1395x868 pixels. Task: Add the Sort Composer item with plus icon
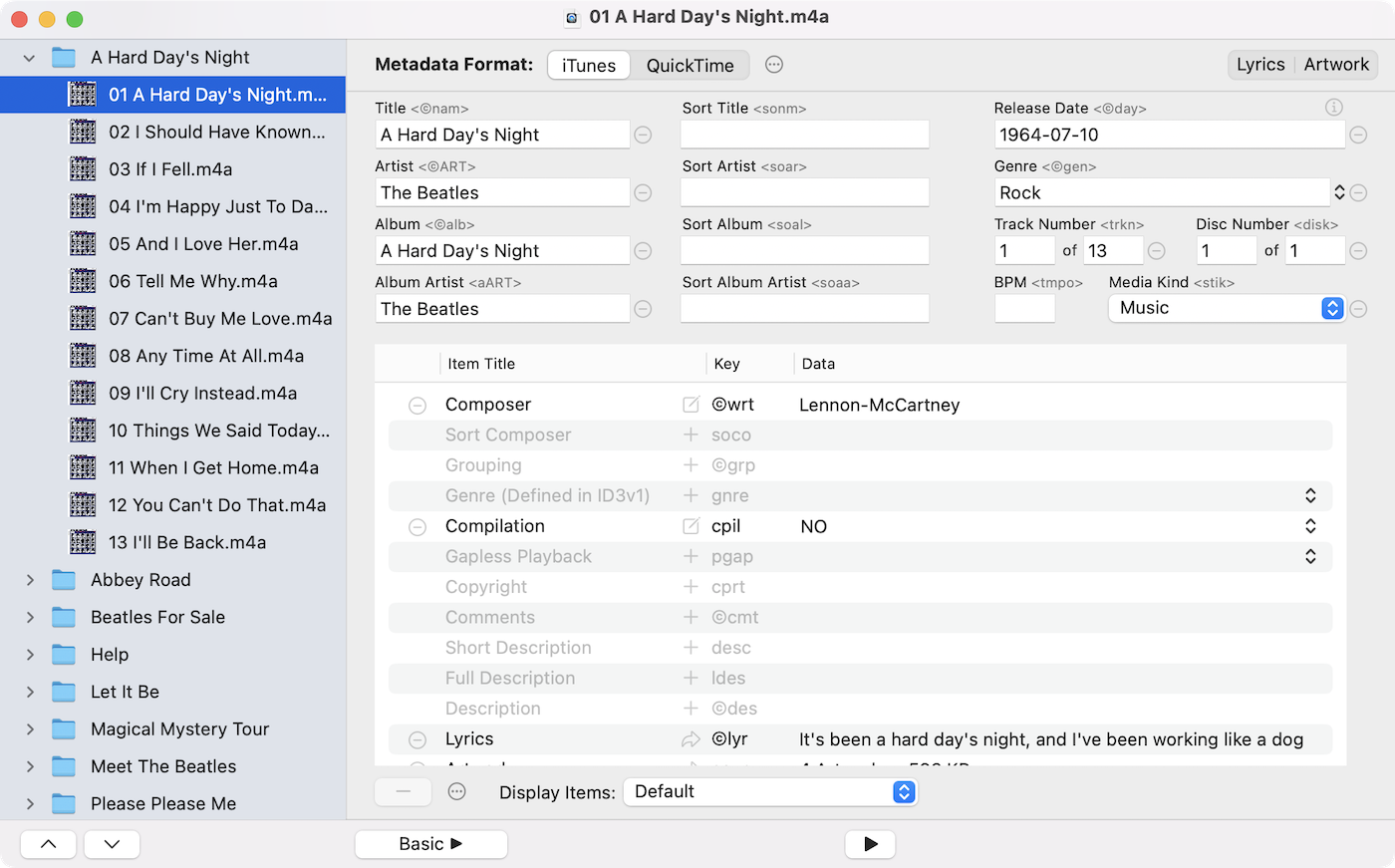[x=691, y=434]
